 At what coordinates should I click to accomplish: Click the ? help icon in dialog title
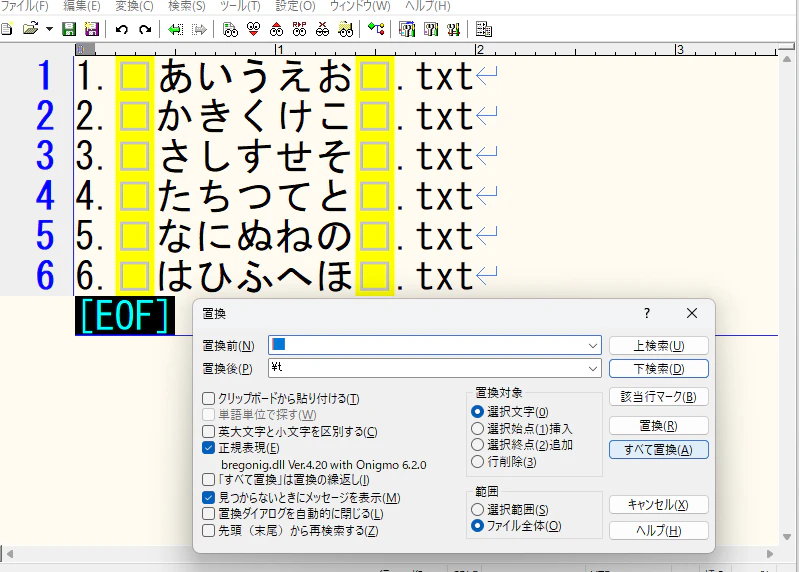[x=647, y=313]
